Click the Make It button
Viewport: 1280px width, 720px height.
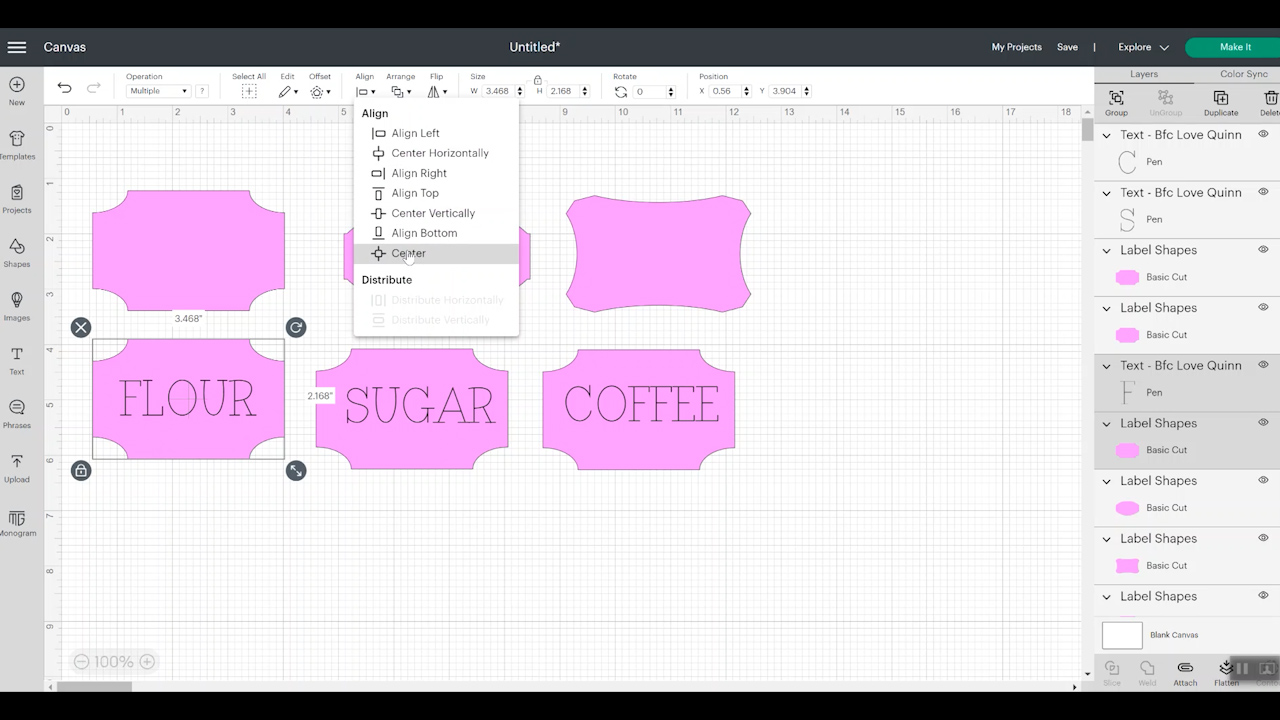[x=1235, y=47]
